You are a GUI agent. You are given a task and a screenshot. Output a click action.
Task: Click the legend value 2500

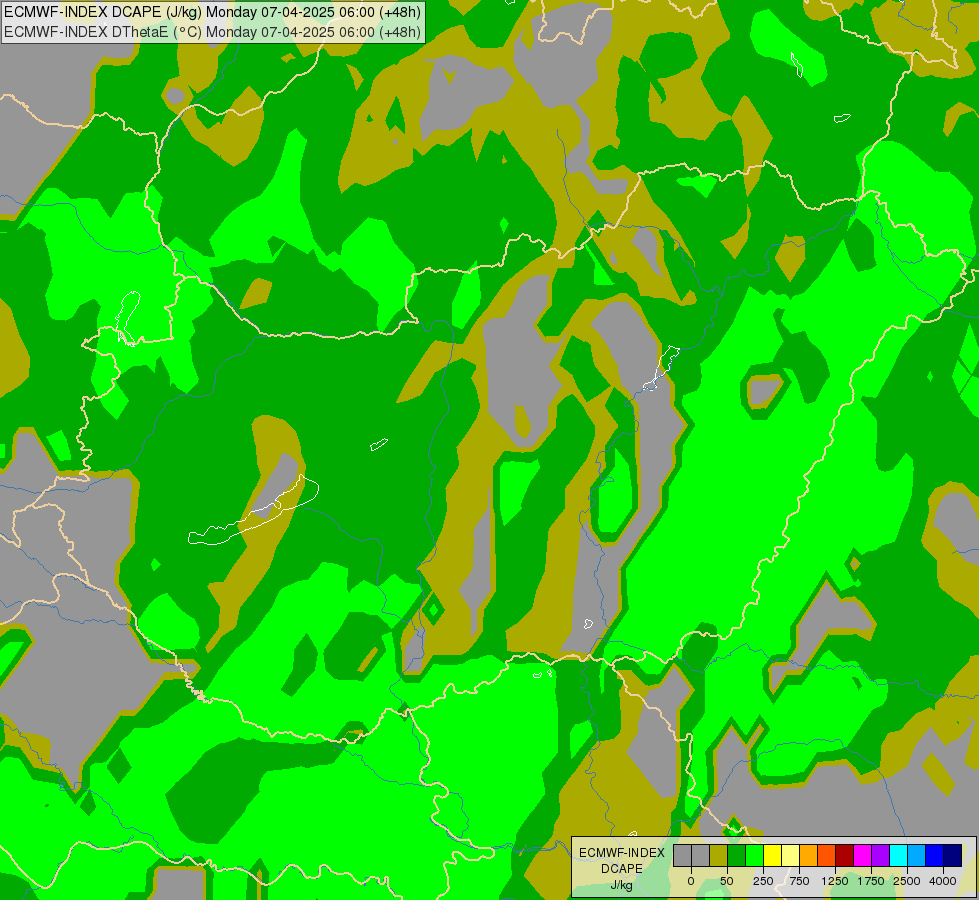click(x=907, y=881)
